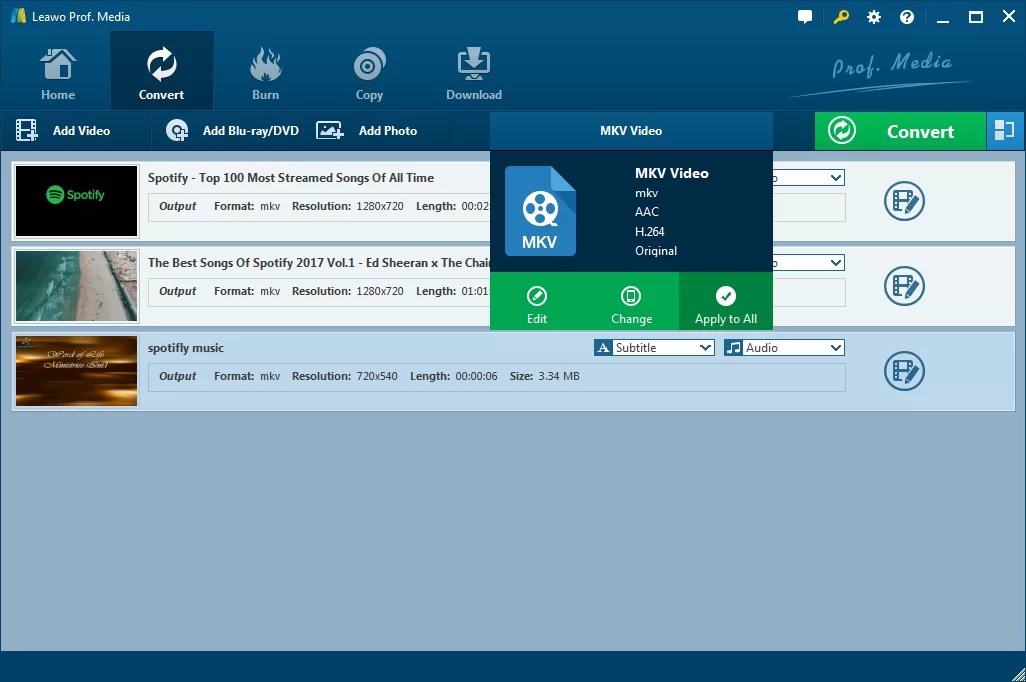Click the MKV file format icon
This screenshot has height=682, width=1026.
[x=540, y=211]
